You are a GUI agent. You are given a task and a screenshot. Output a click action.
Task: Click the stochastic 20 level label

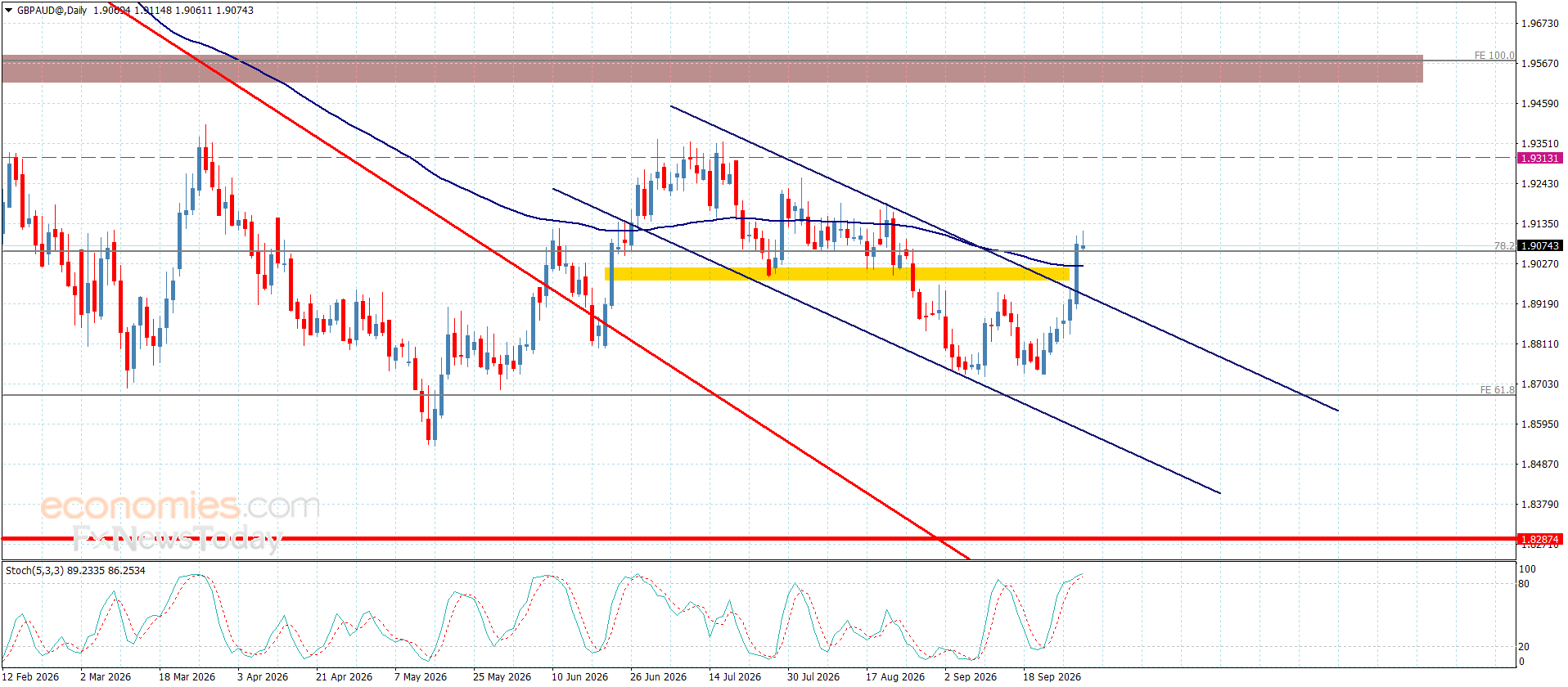tap(1524, 647)
